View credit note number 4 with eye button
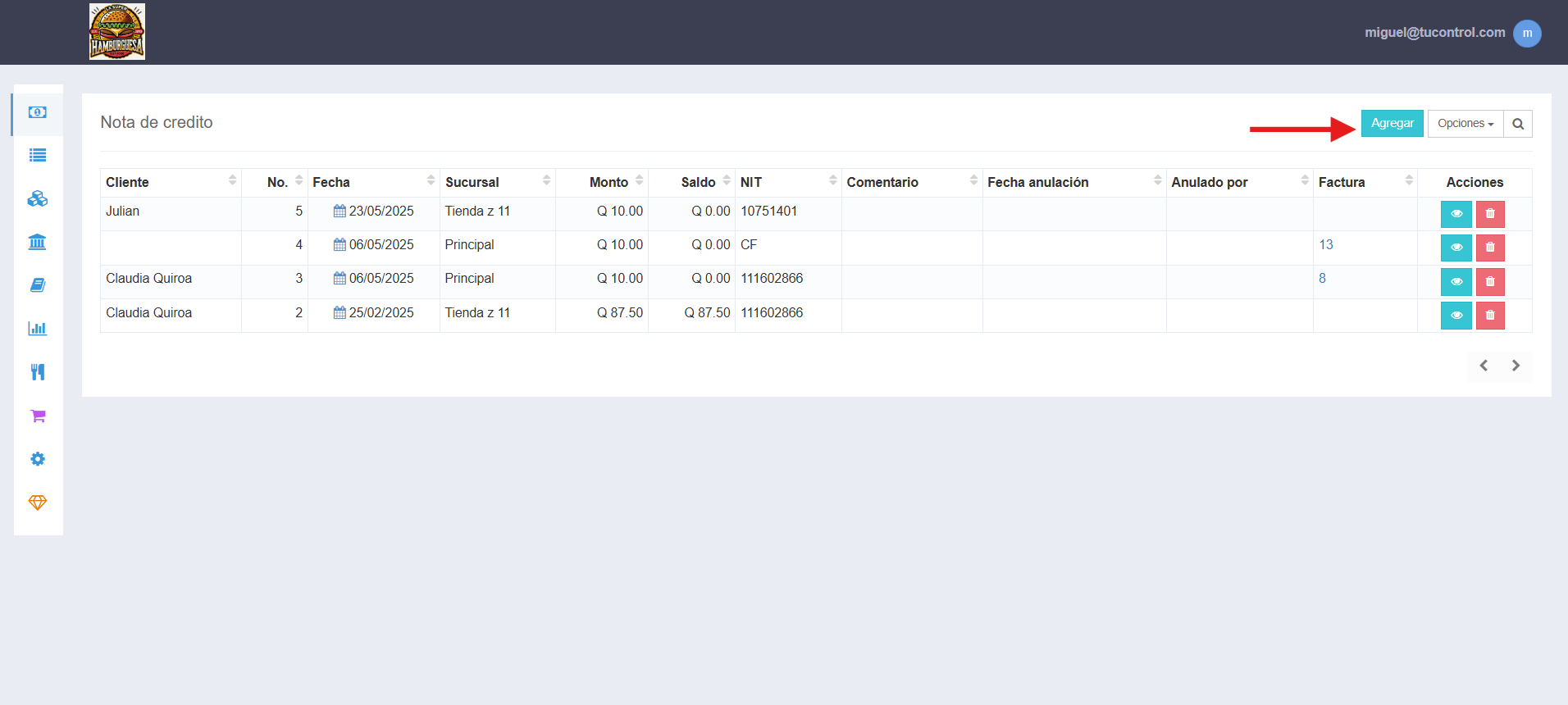The width and height of the screenshot is (1568, 705). tap(1456, 248)
